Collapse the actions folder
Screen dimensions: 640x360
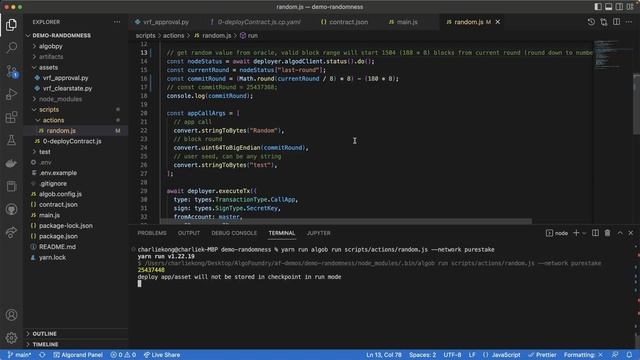(x=53, y=120)
